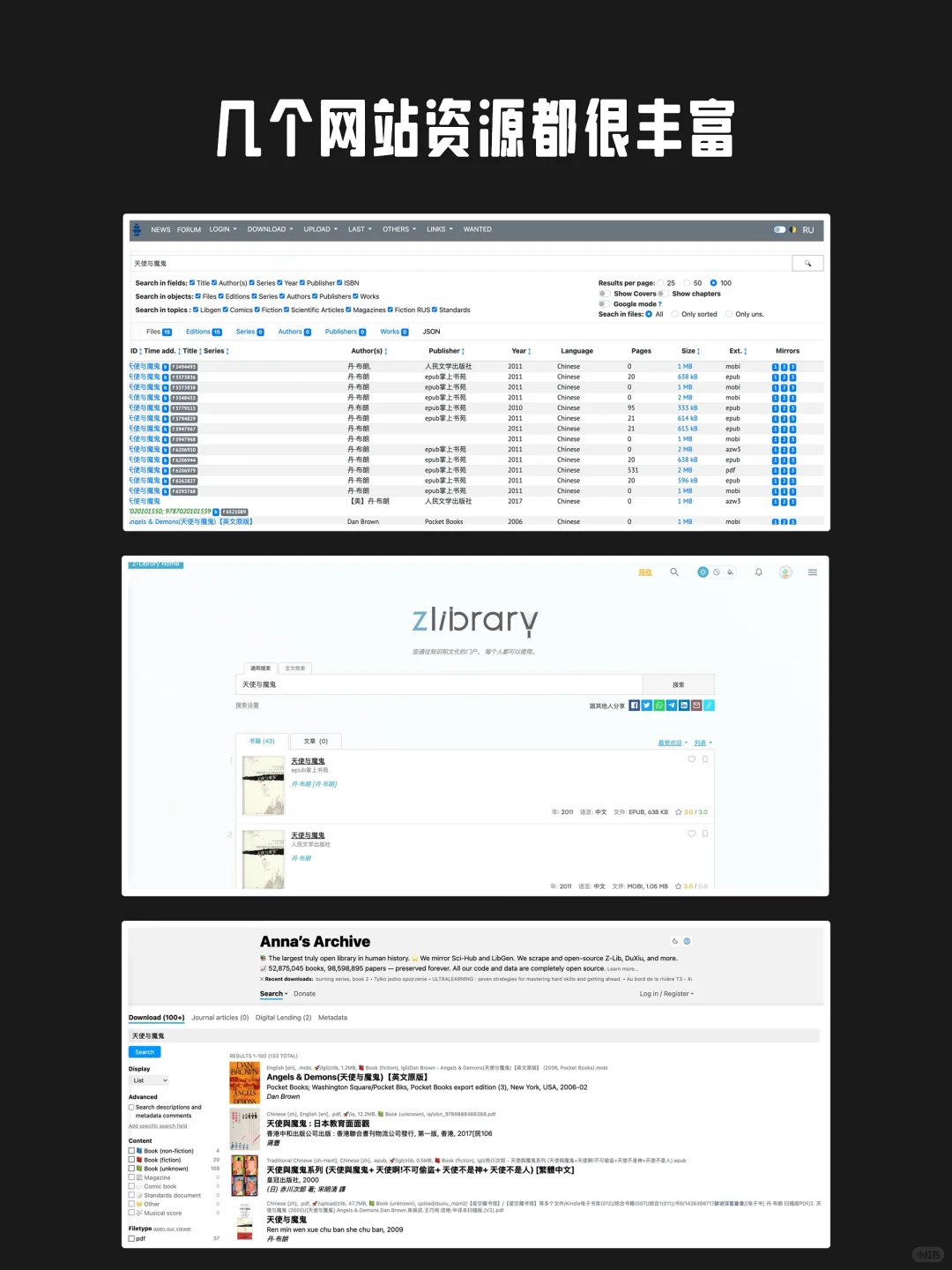This screenshot has width=952, height=1270.
Task: Open the Libgen LOGIN dropdown
Action: (223, 229)
